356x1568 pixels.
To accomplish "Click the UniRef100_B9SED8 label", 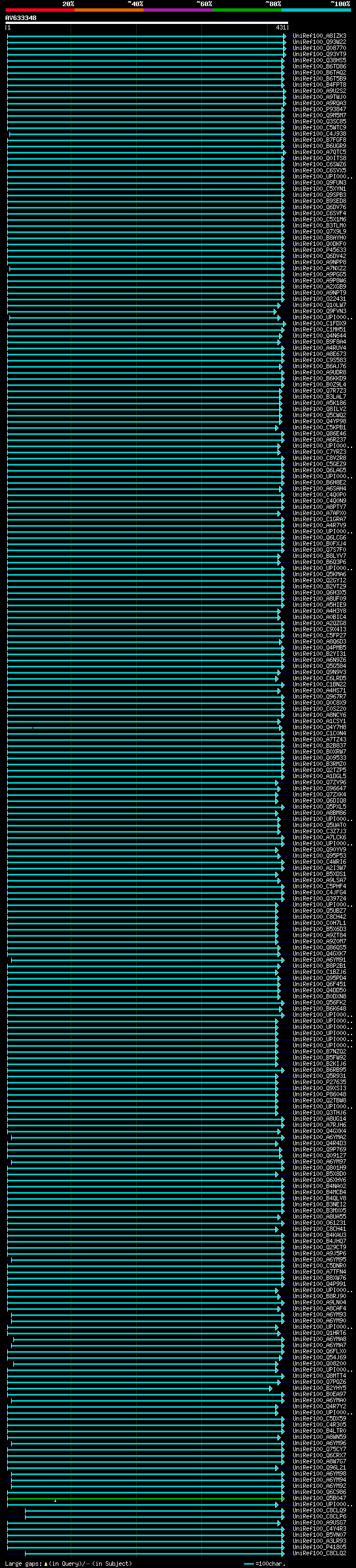I will pos(319,201).
